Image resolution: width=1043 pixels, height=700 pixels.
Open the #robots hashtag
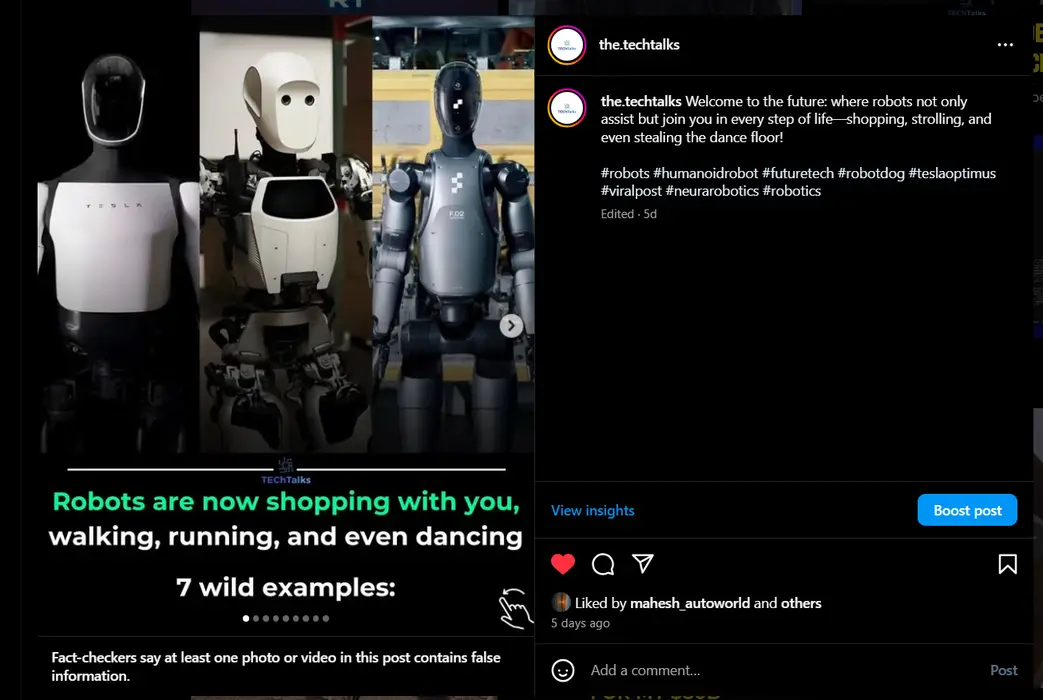(x=625, y=173)
